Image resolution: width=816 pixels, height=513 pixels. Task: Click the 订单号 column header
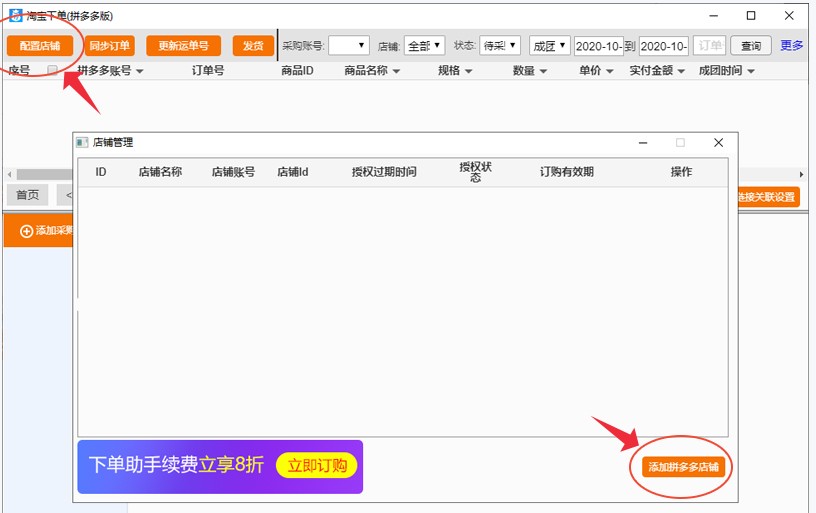tap(208, 70)
